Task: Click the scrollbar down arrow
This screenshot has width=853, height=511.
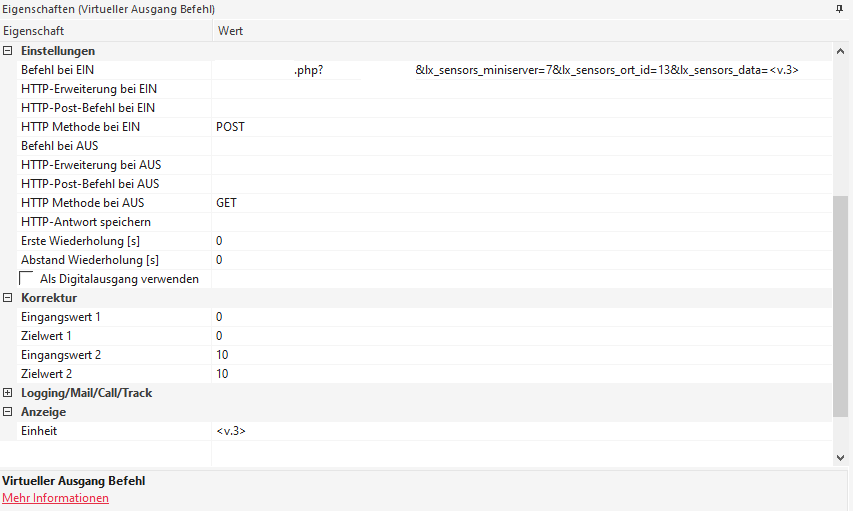Action: click(840, 456)
